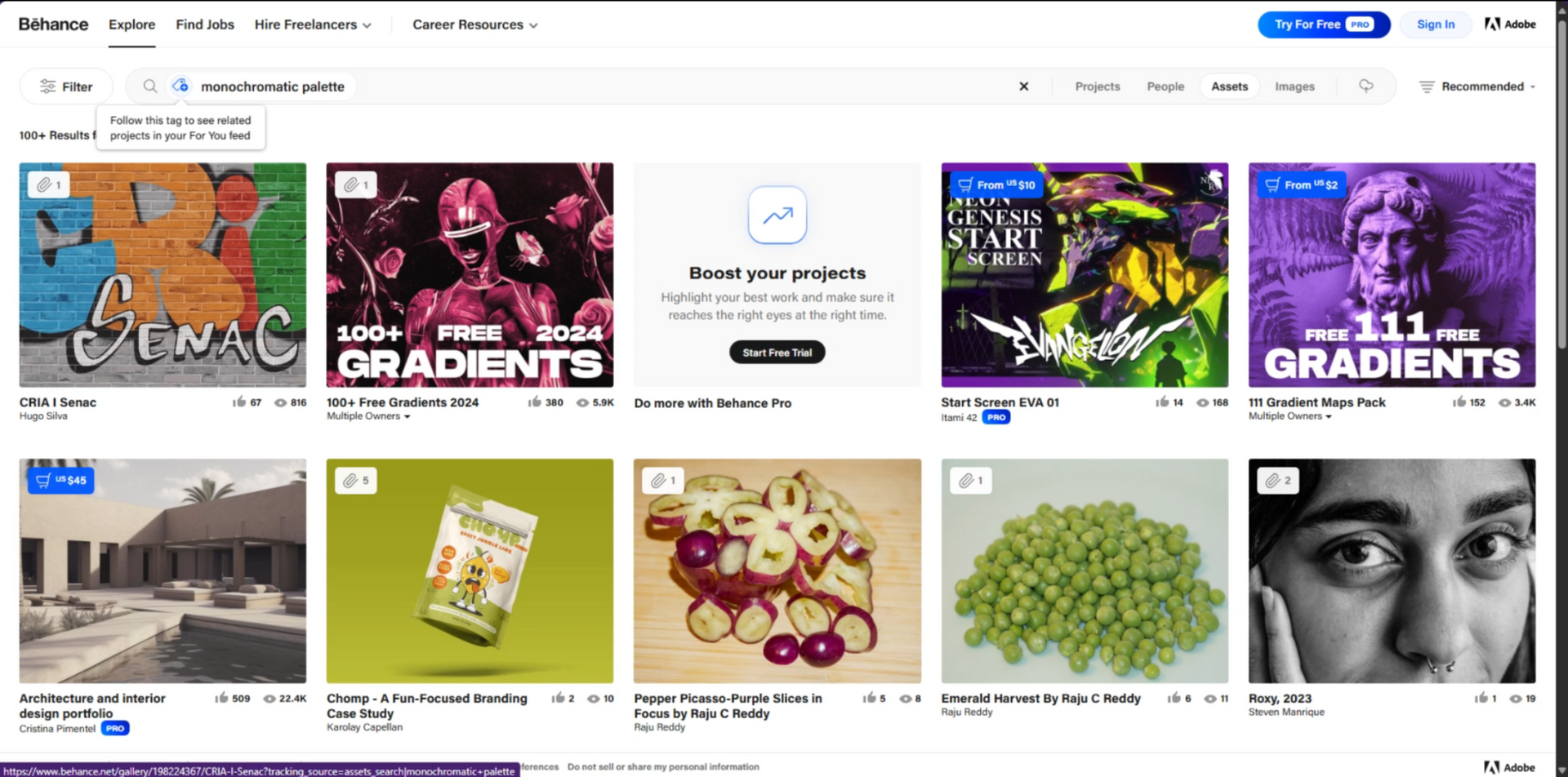Open the Recommended sort dropdown
Viewport: 1568px width, 777px height.
pyautogui.click(x=1477, y=87)
